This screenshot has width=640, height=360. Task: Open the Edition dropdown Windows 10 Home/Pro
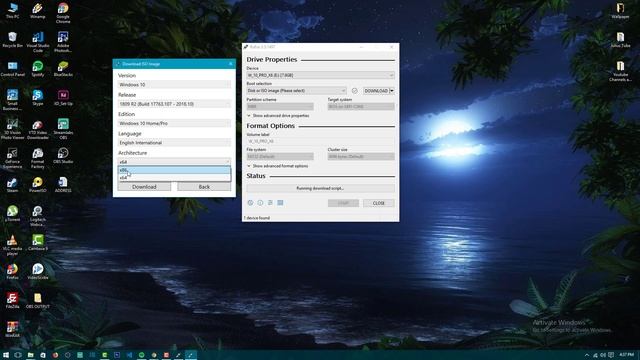point(174,123)
